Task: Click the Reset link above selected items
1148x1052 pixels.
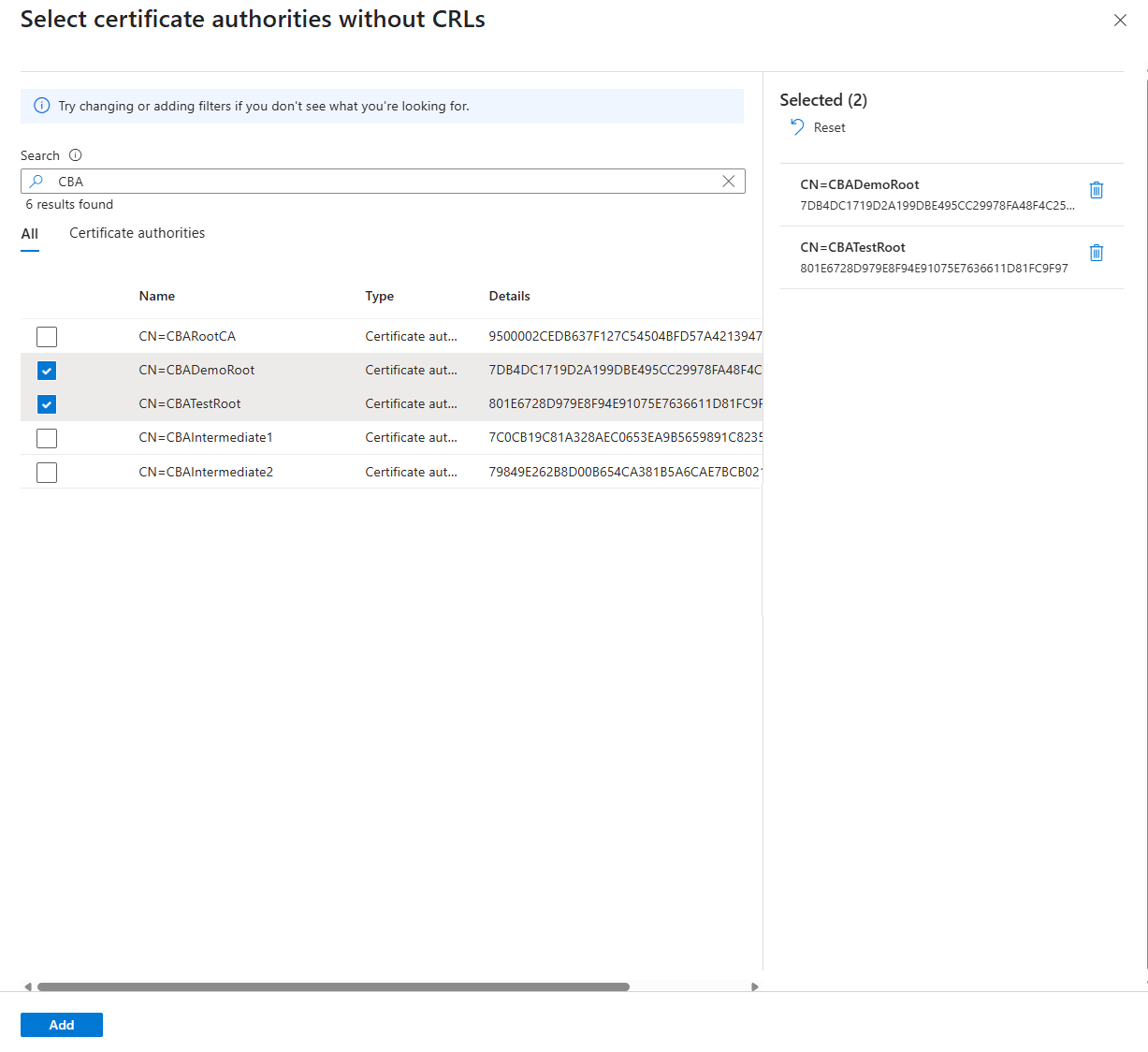Action: [828, 126]
